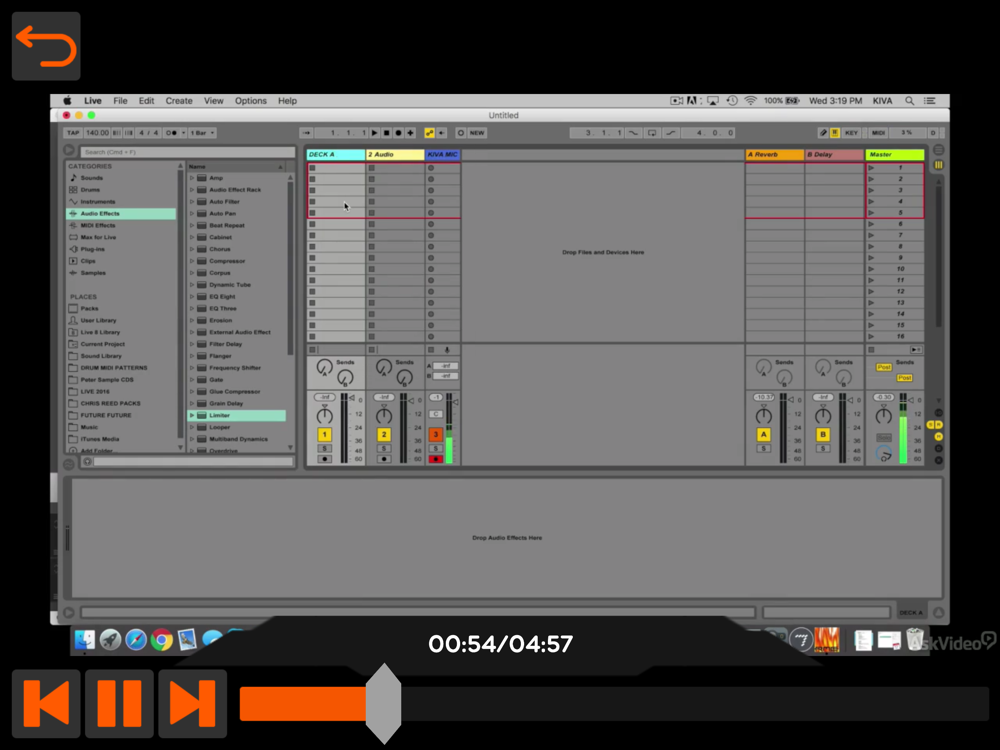Viewport: 1000px width, 750px height.
Task: Open the Help menu
Action: coord(287,101)
